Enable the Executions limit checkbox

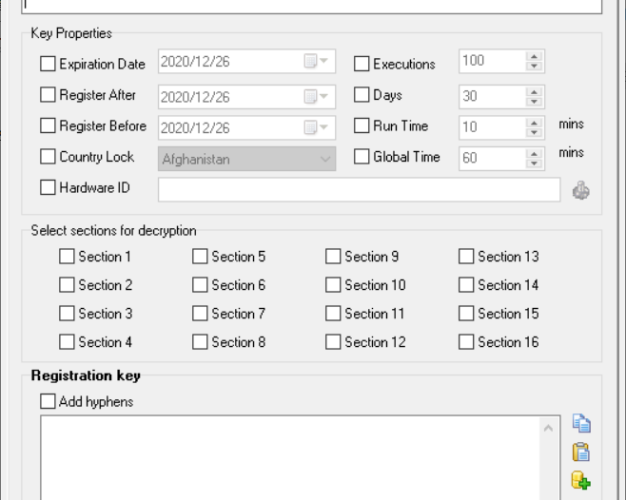pos(363,64)
